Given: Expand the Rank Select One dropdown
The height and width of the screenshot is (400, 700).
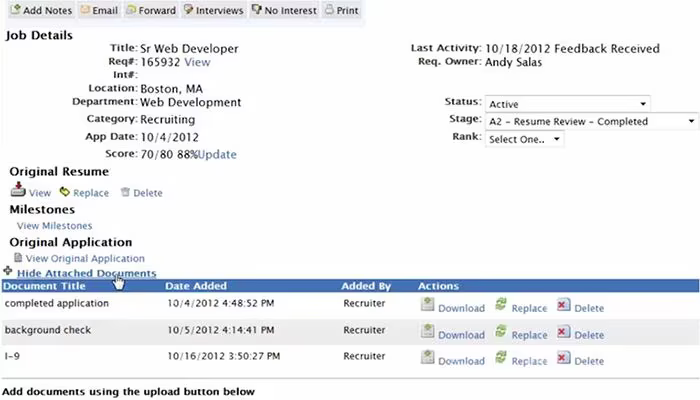Looking at the screenshot, I should coord(525,139).
